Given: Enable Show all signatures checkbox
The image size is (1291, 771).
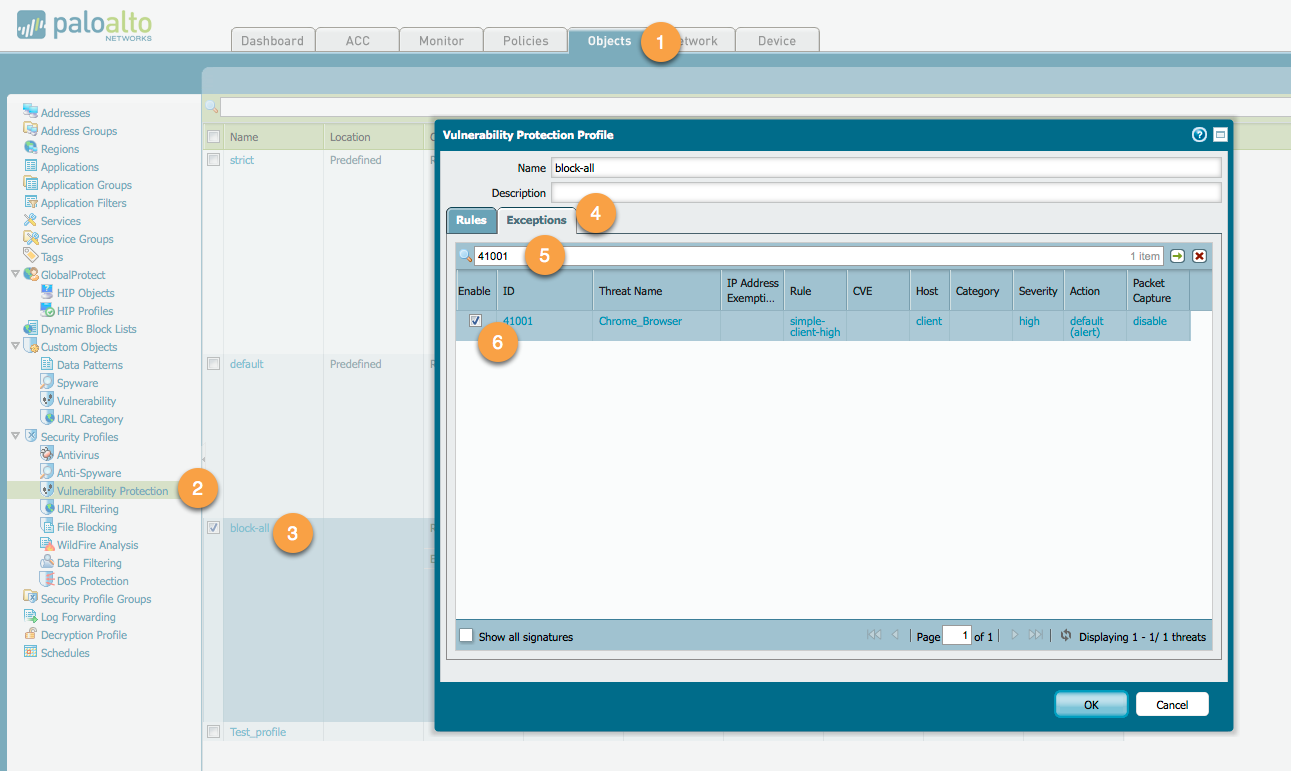Looking at the screenshot, I should tap(466, 636).
